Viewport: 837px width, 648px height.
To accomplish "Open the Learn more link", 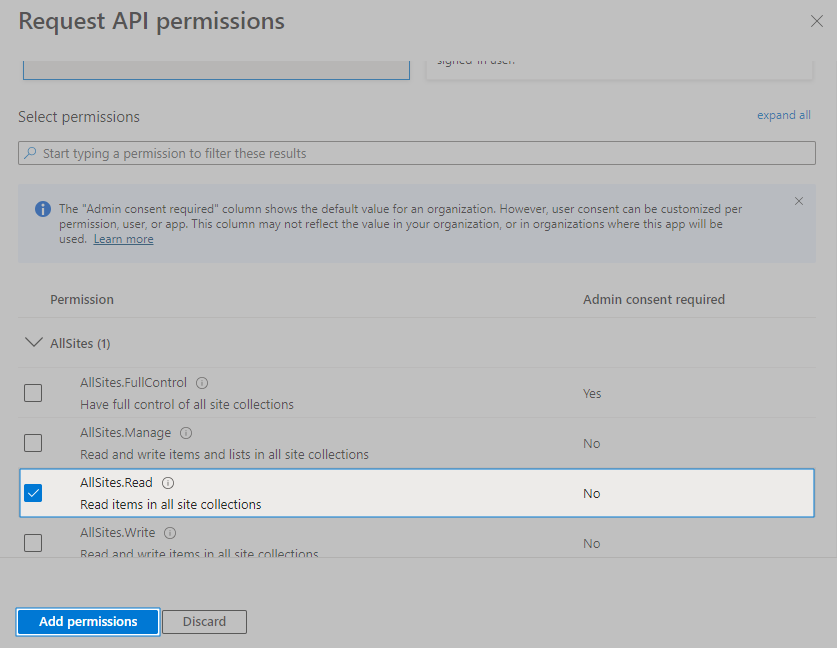I will 123,239.
